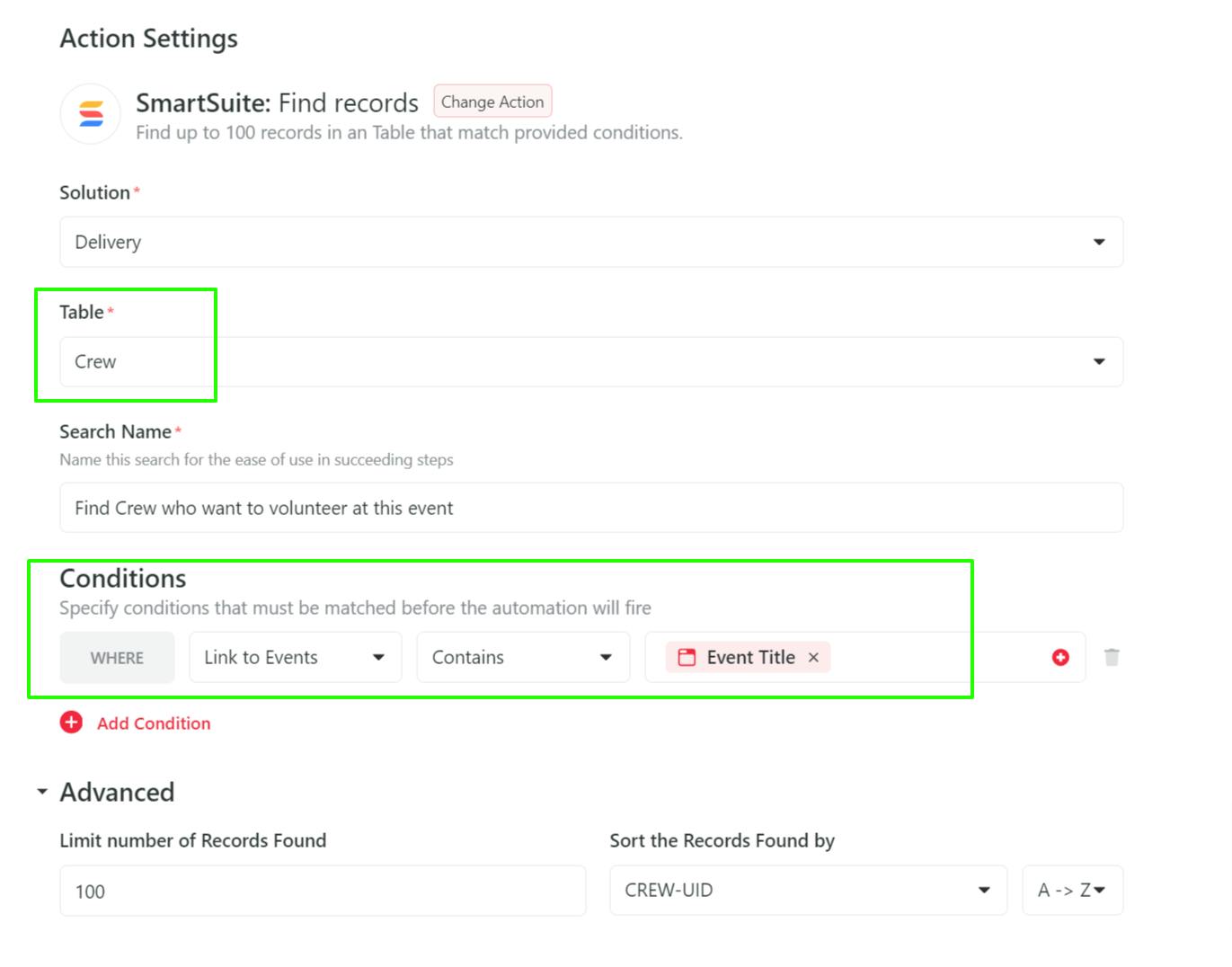Image resolution: width=1232 pixels, height=967 pixels.
Task: Click the SmartSuite logo icon
Action: [x=91, y=114]
